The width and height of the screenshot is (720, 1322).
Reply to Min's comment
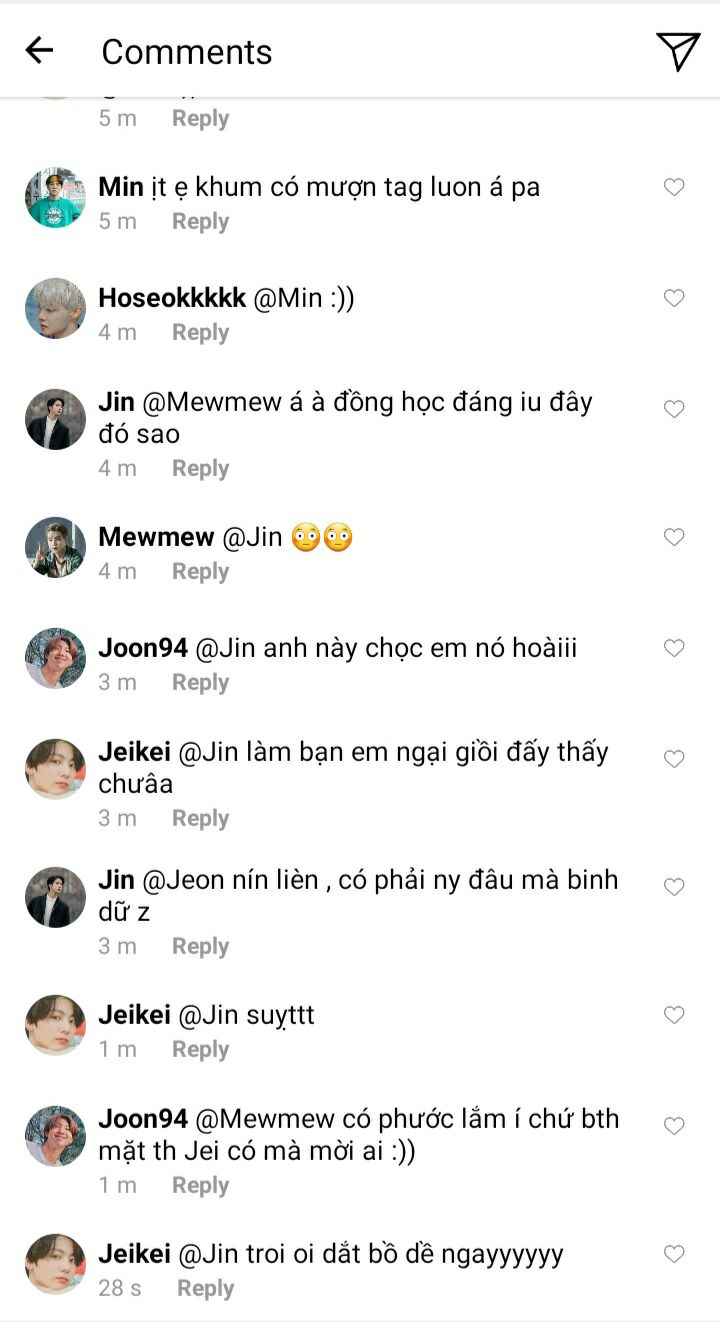coord(200,222)
